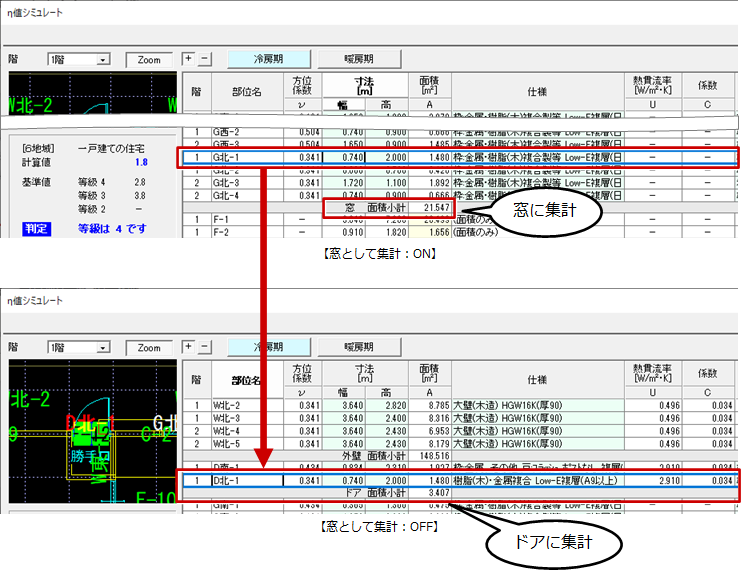Click 方位係数 column header in lower window
Image resolution: width=743 pixels, height=571 pixels.
(x=302, y=373)
